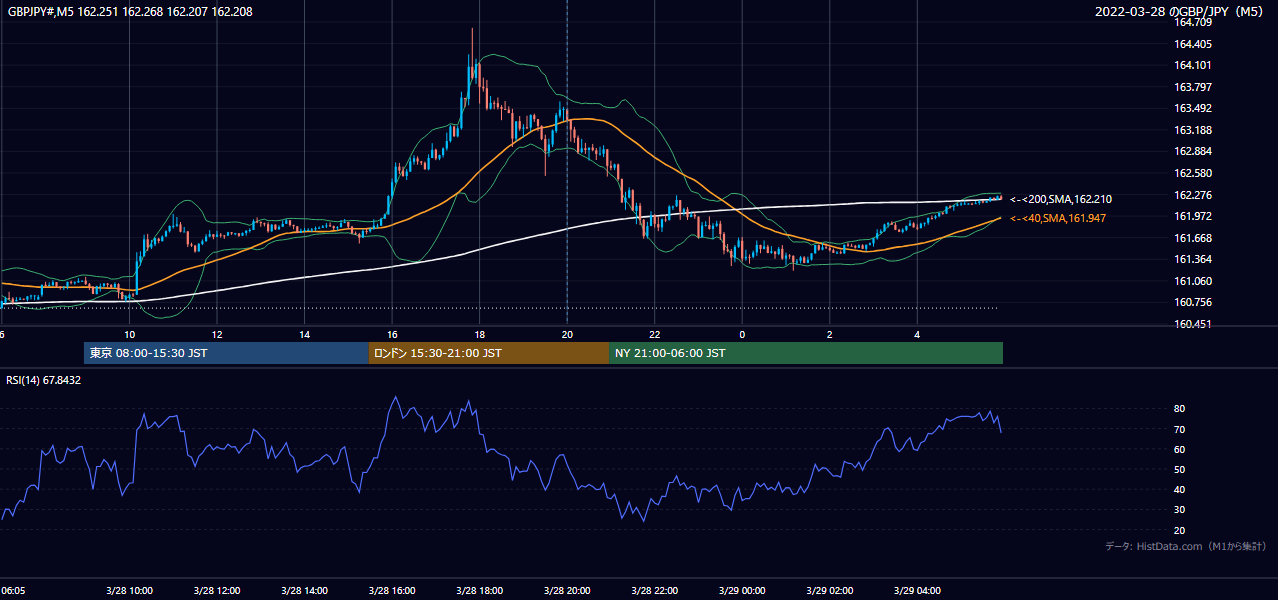Screen dimensions: 1278x600
Task: Click hour tick 4 under price chart
Action: (917, 334)
